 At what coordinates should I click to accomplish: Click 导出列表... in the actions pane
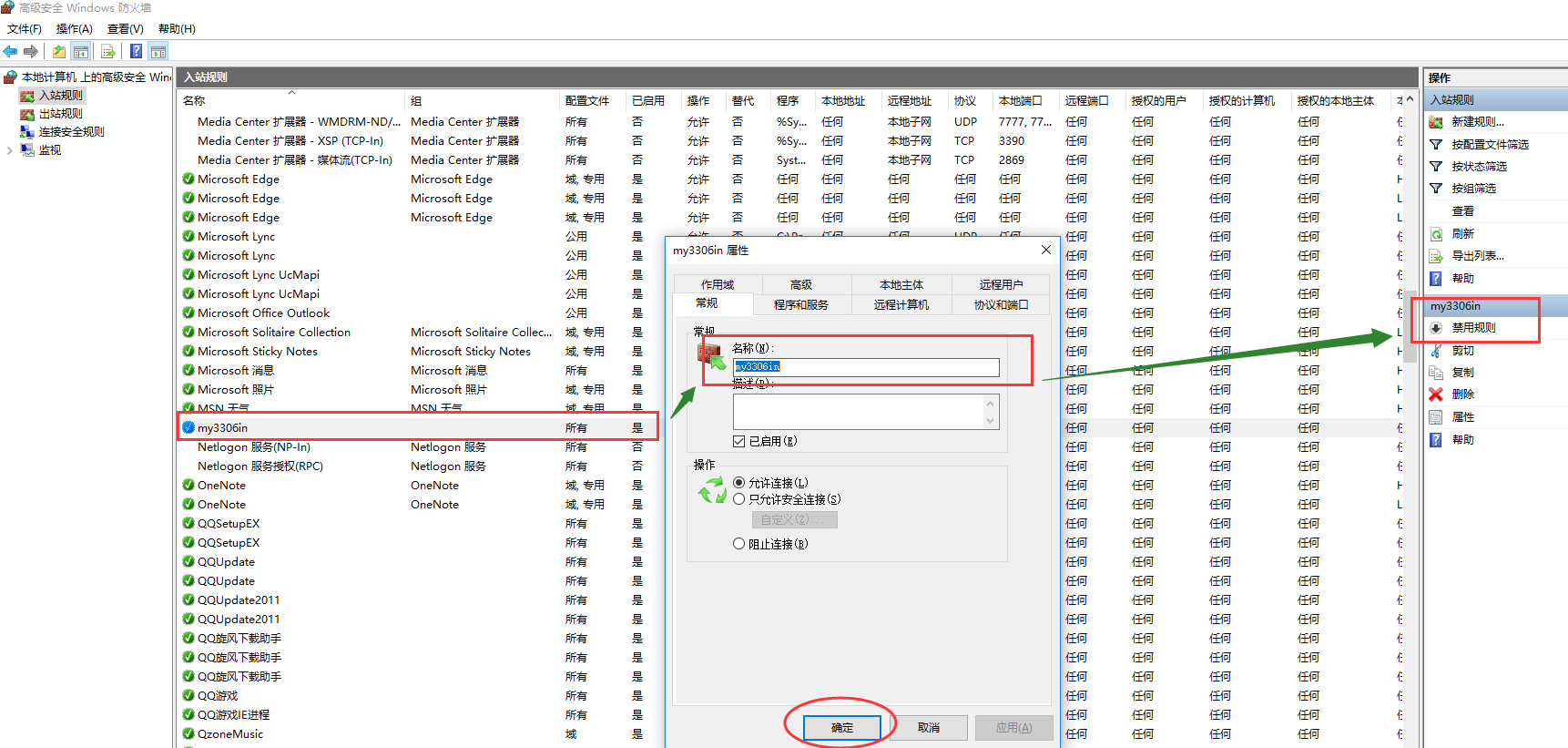(1478, 255)
